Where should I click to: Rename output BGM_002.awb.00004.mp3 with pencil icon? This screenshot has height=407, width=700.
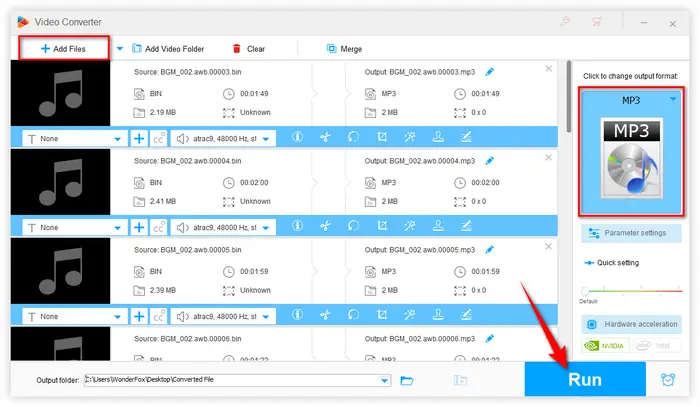click(490, 161)
